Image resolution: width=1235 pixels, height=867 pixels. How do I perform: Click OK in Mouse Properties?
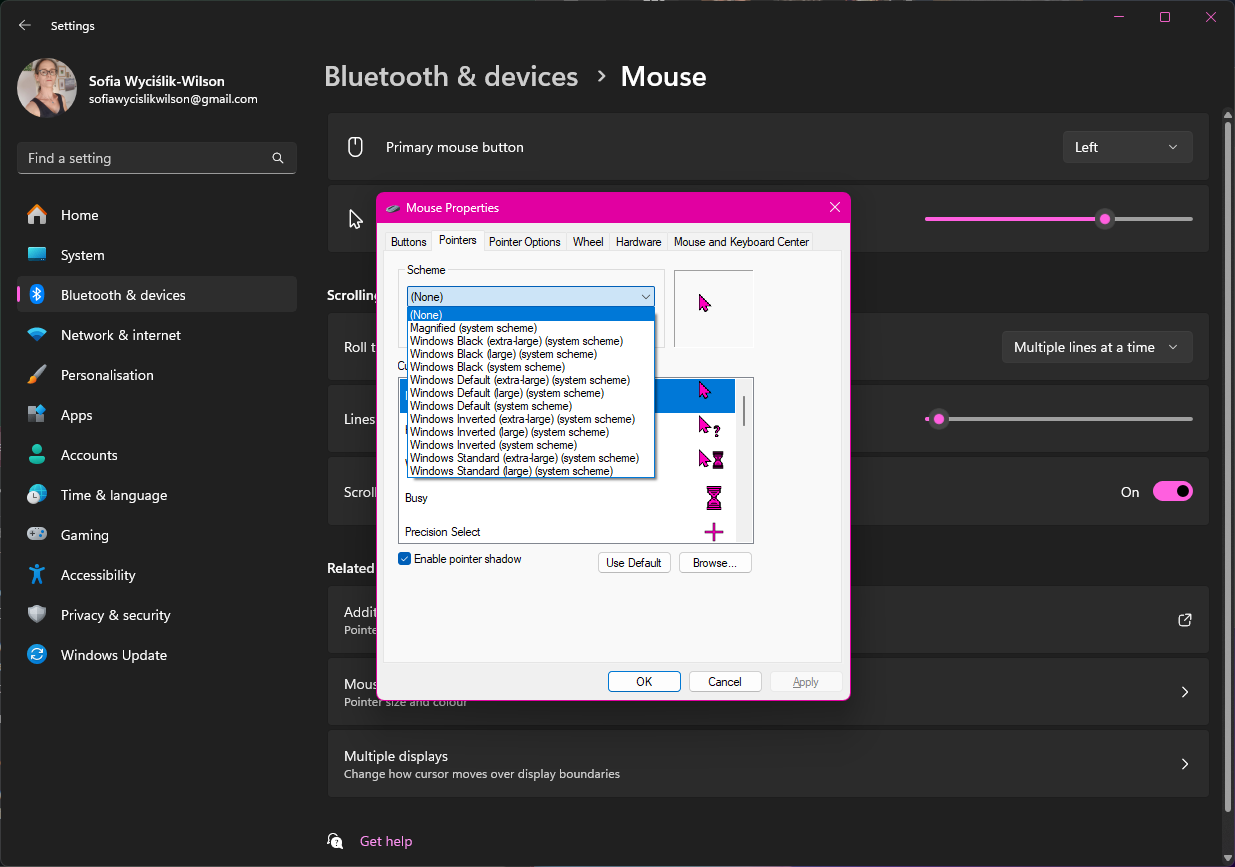(x=644, y=682)
